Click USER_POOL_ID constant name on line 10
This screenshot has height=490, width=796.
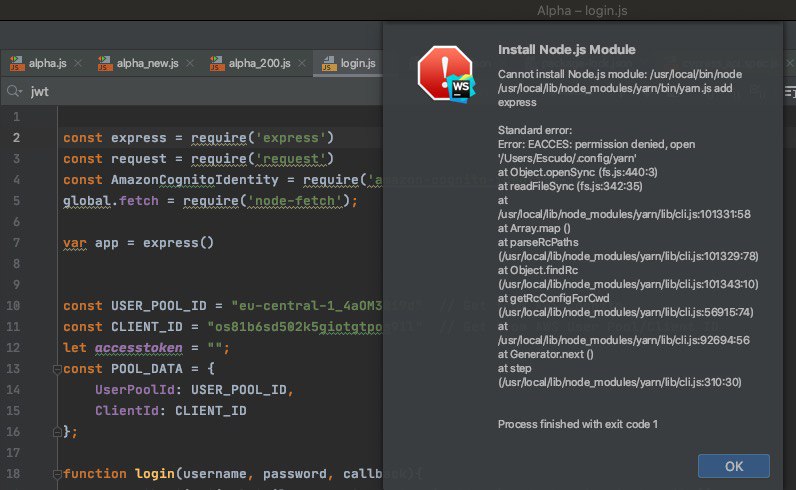[158, 306]
